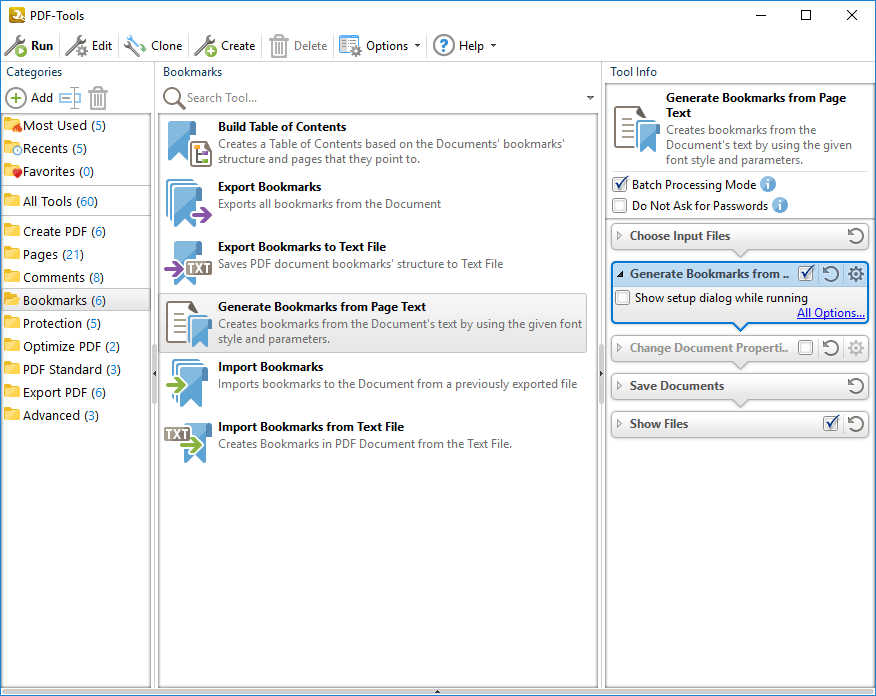Select Generate Bookmarks from Page Text icon
The image size is (876, 696).
click(189, 323)
